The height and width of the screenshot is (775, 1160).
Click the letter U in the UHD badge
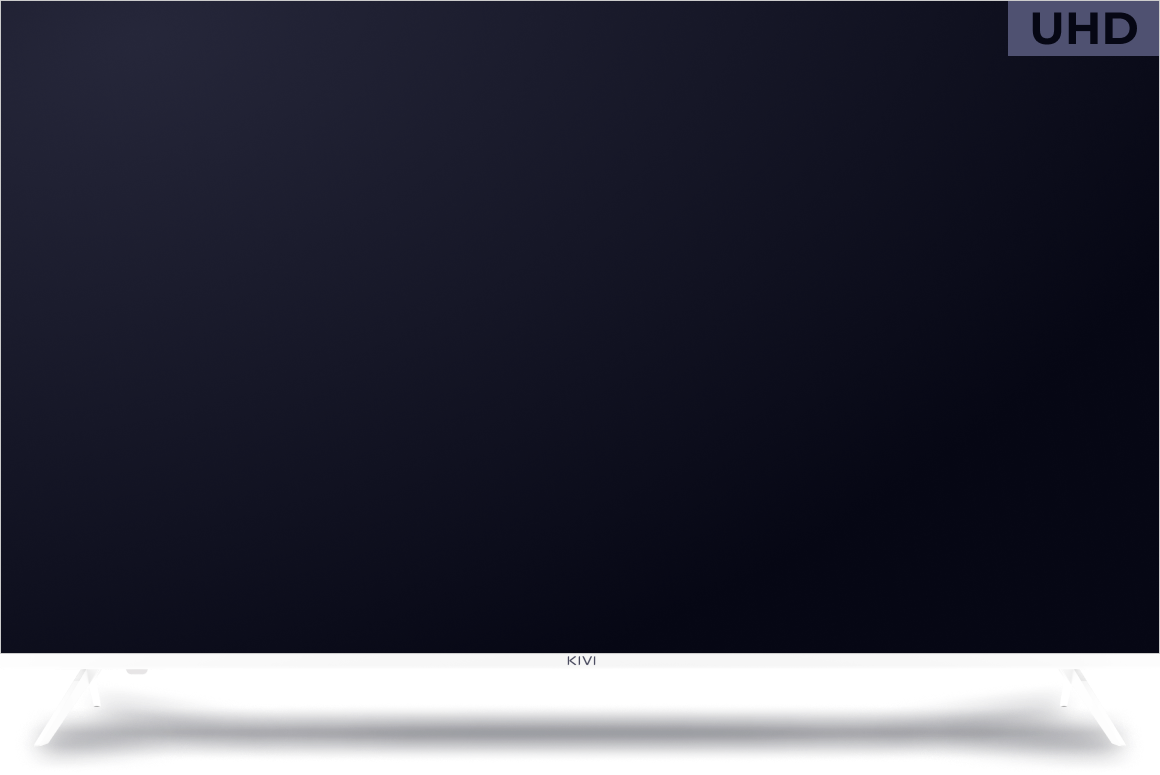[1048, 29]
